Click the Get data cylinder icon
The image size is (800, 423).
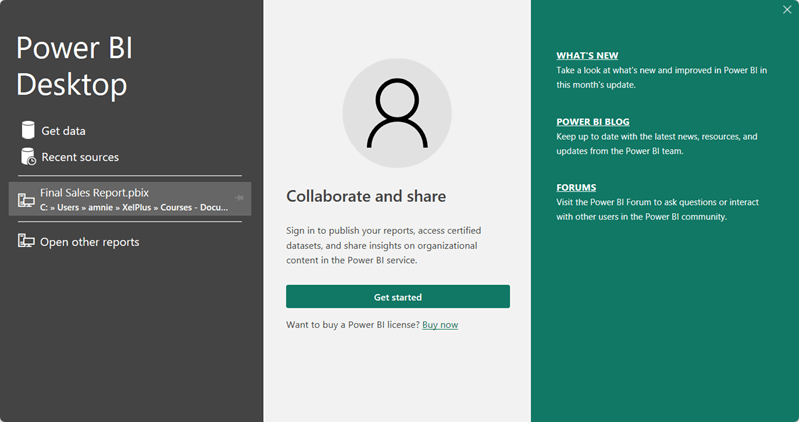[27, 131]
